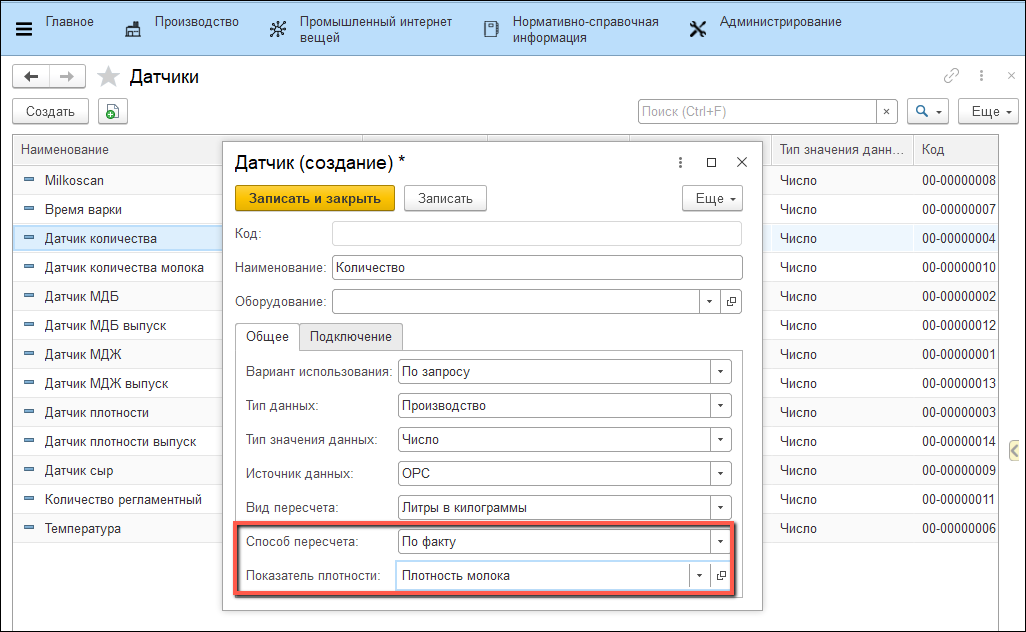Expand the Вариант использования dropdown

click(720, 371)
